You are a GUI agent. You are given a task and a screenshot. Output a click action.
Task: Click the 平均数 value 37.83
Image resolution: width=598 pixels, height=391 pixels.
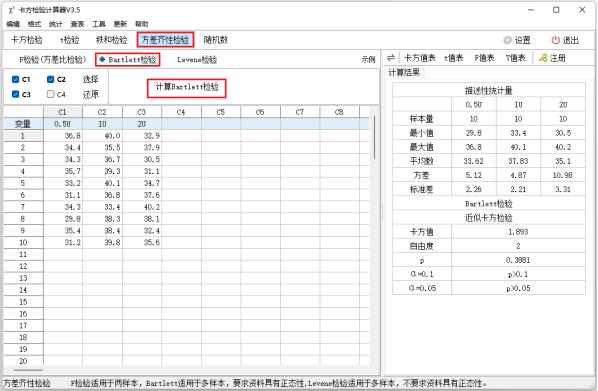tap(518, 161)
